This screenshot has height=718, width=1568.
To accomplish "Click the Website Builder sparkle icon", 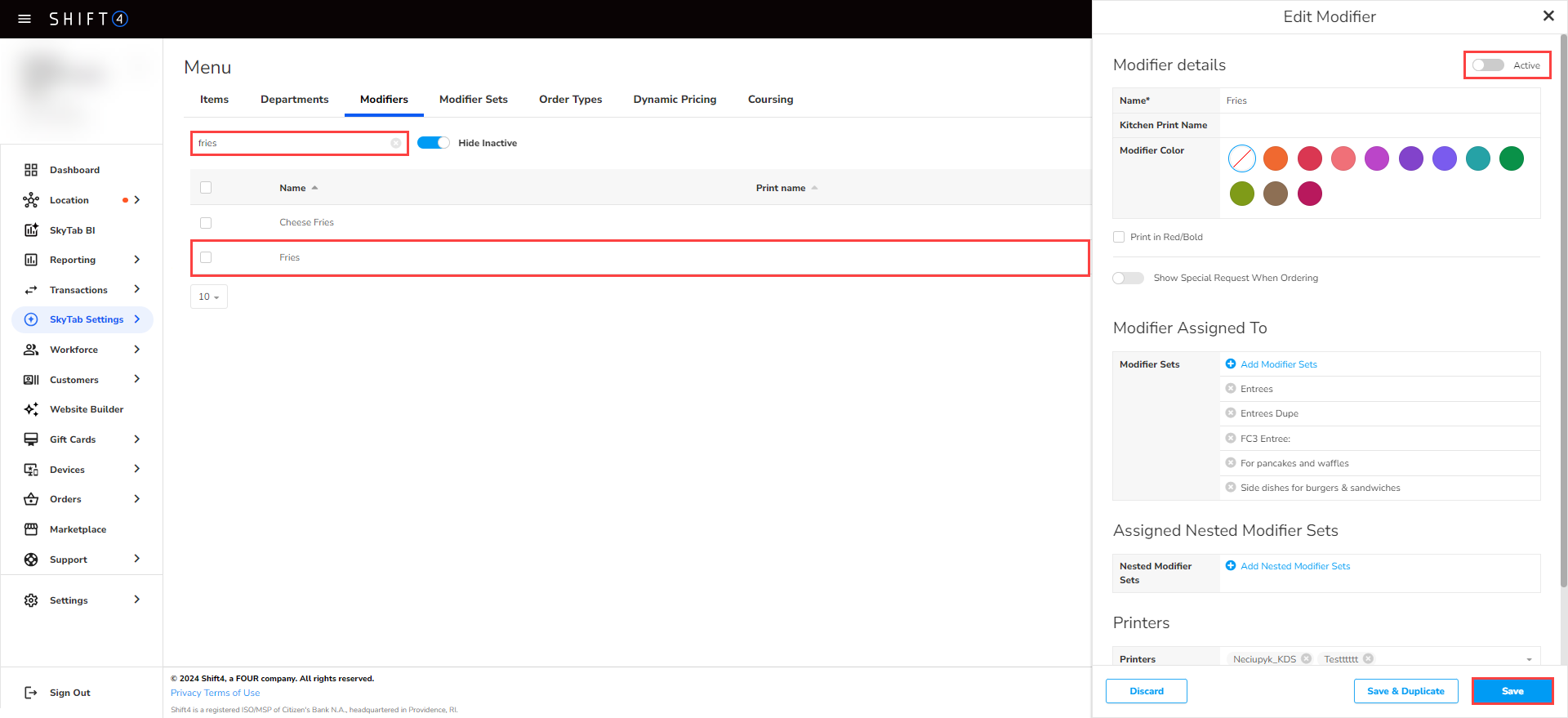I will [x=31, y=409].
